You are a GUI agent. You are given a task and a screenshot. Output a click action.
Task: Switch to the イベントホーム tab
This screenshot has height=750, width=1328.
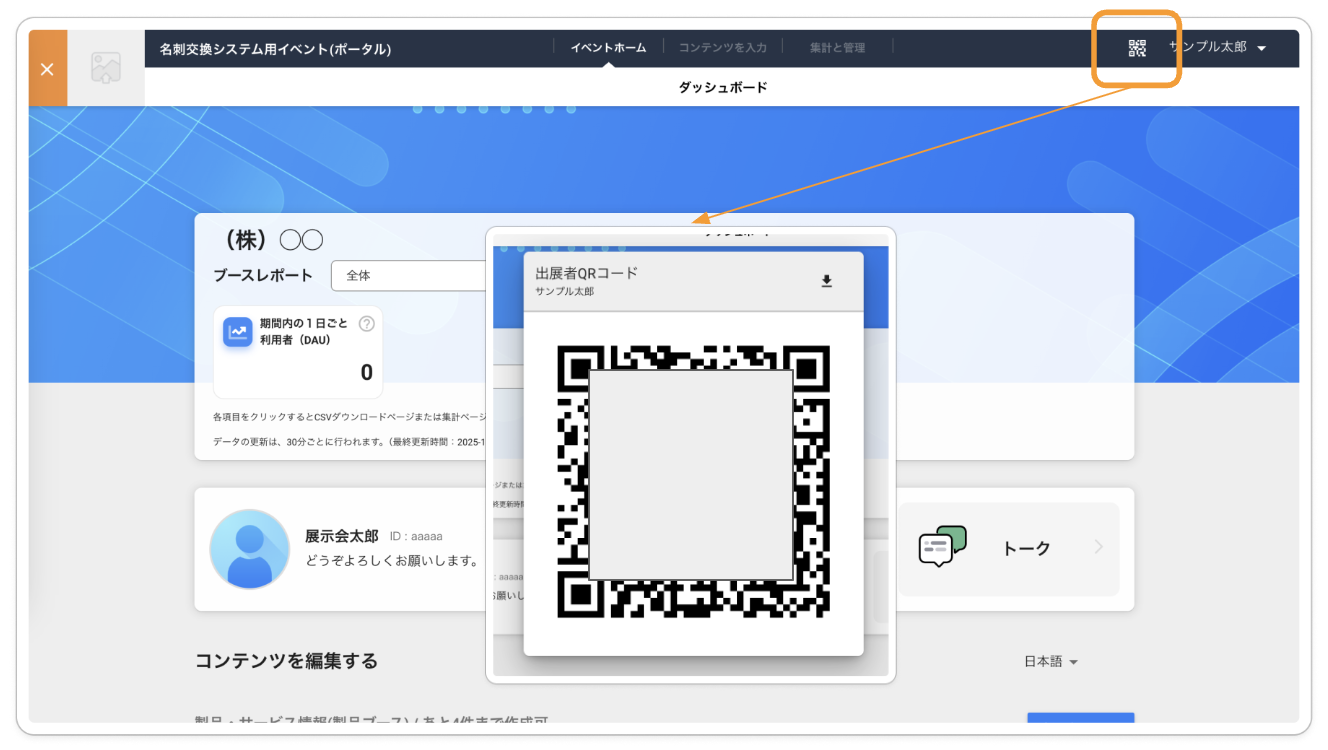(608, 47)
